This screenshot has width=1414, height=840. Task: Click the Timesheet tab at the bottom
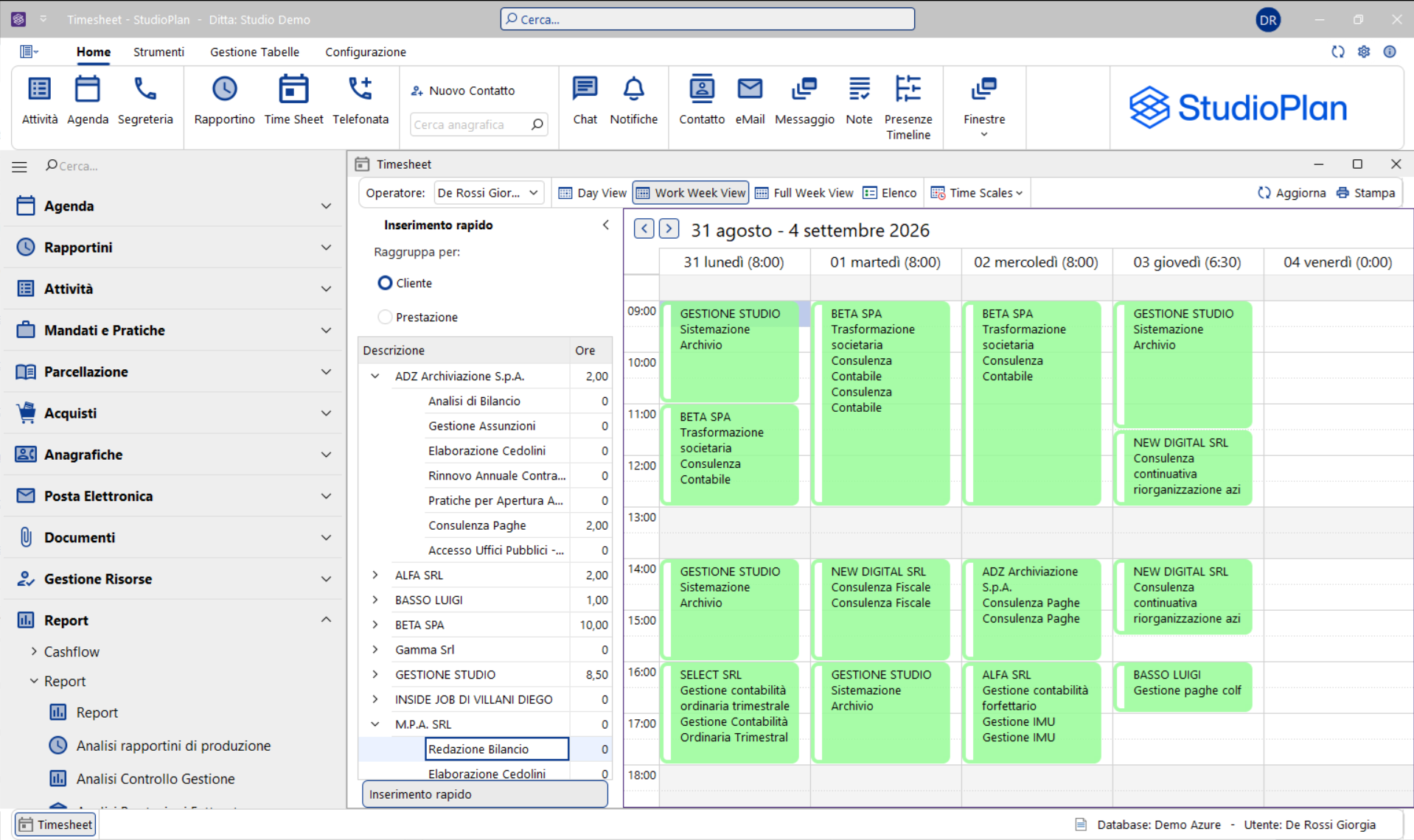click(55, 825)
